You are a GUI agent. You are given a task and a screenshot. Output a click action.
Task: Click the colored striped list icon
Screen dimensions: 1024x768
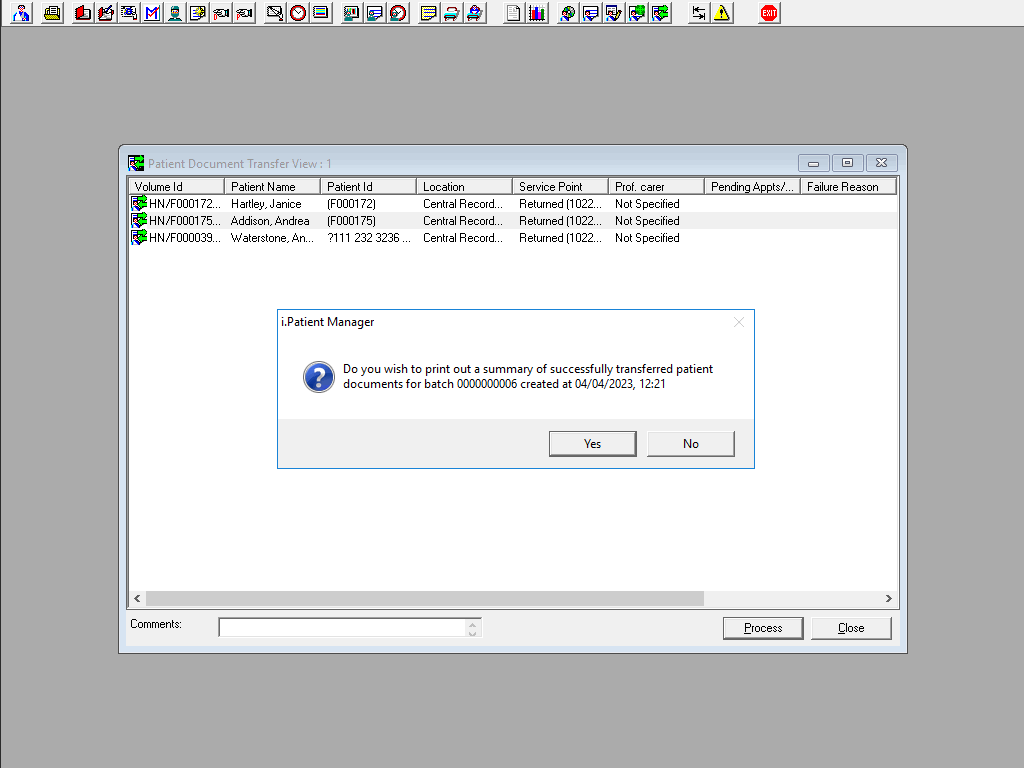point(321,13)
